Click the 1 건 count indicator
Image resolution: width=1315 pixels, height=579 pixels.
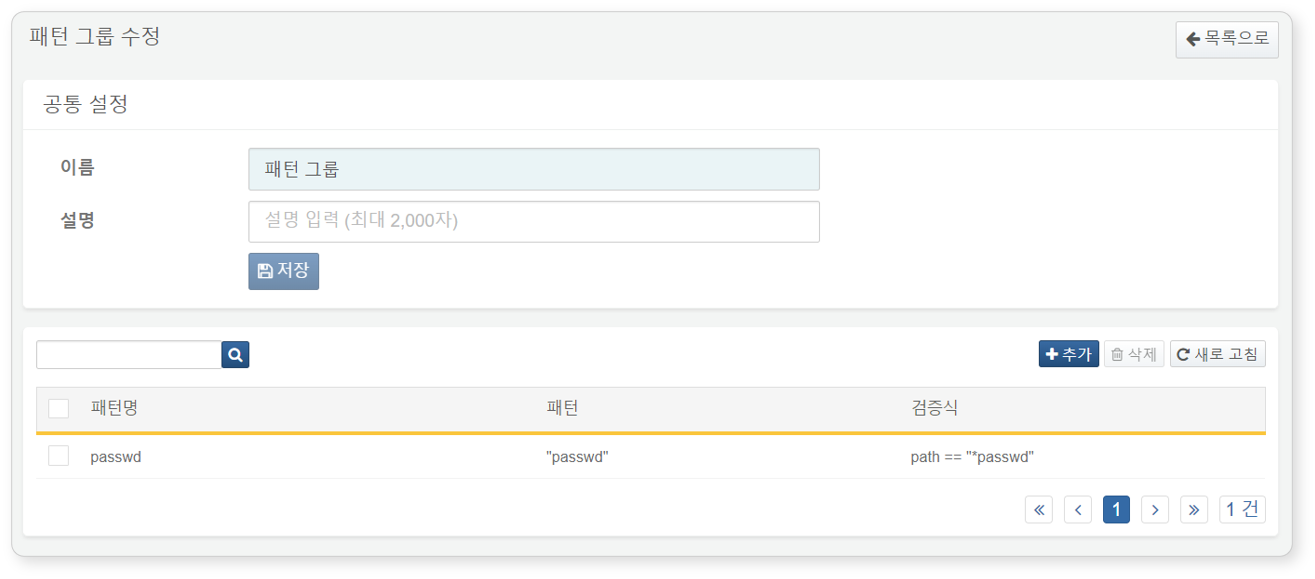click(x=1242, y=510)
